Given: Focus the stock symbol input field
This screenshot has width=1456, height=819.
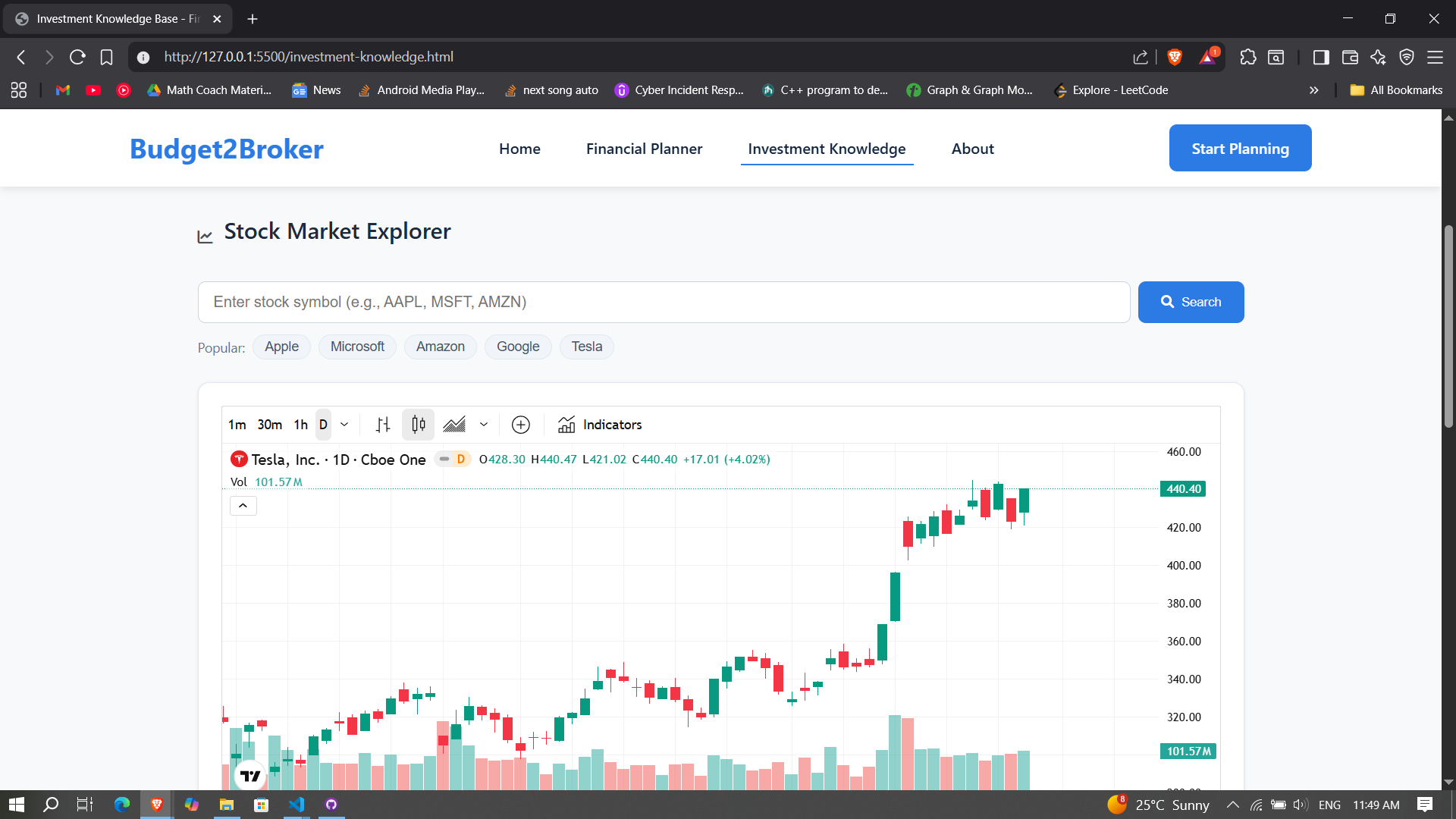Looking at the screenshot, I should click(664, 302).
